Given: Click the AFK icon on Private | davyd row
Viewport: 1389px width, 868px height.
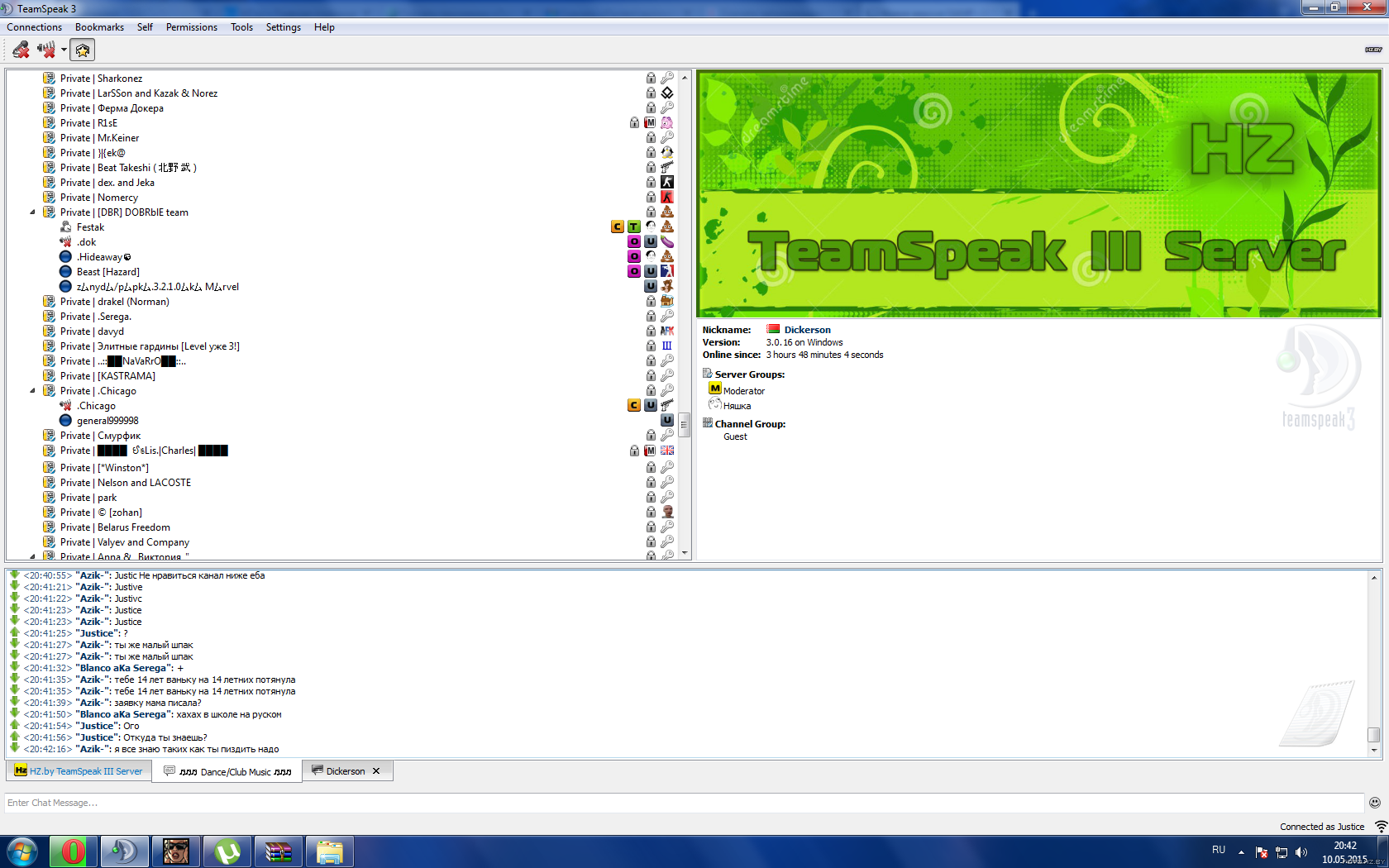Looking at the screenshot, I should point(667,331).
